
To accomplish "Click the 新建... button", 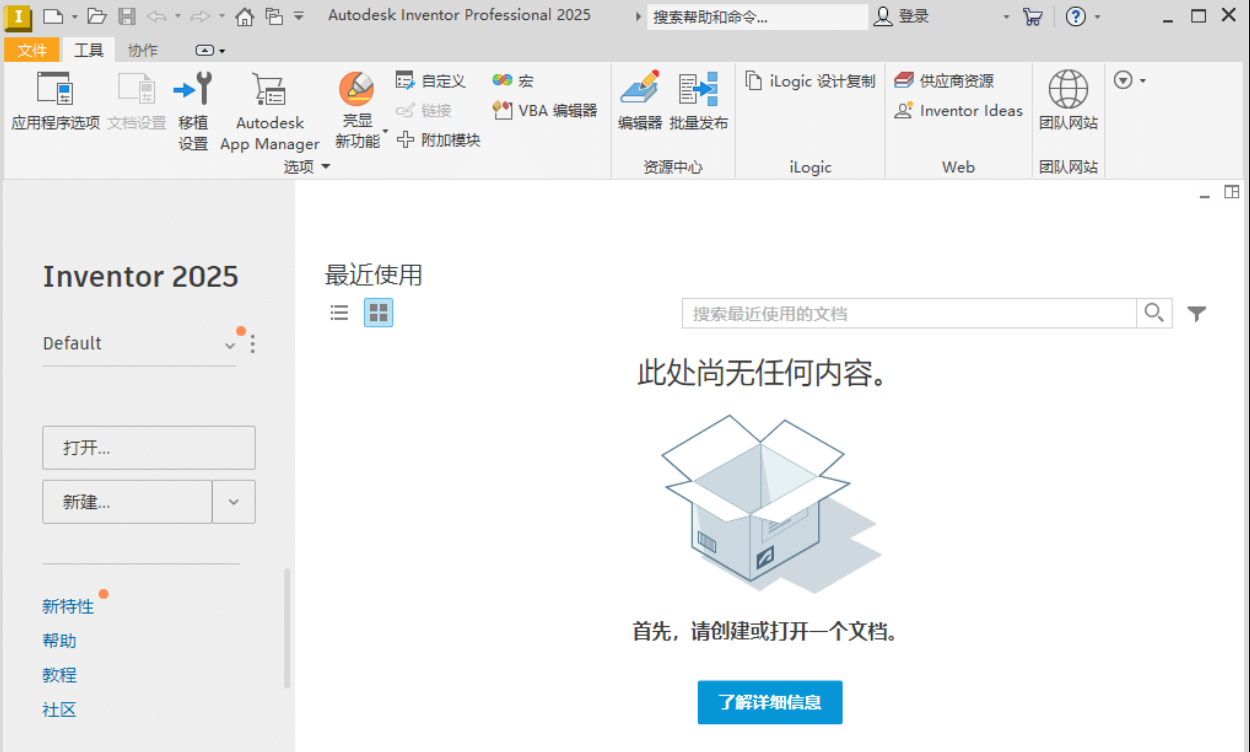I will (127, 502).
